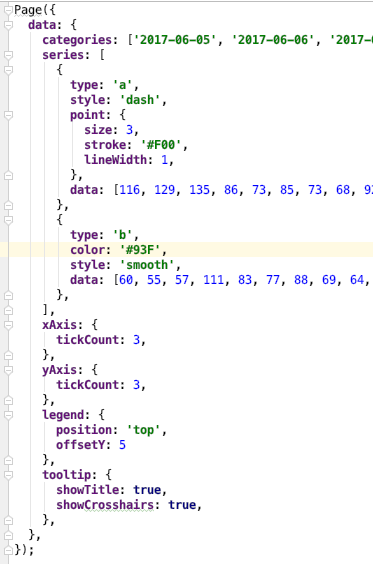Click number 55 in second data array
Image resolution: width=373 pixels, height=564 pixels.
coord(154,280)
